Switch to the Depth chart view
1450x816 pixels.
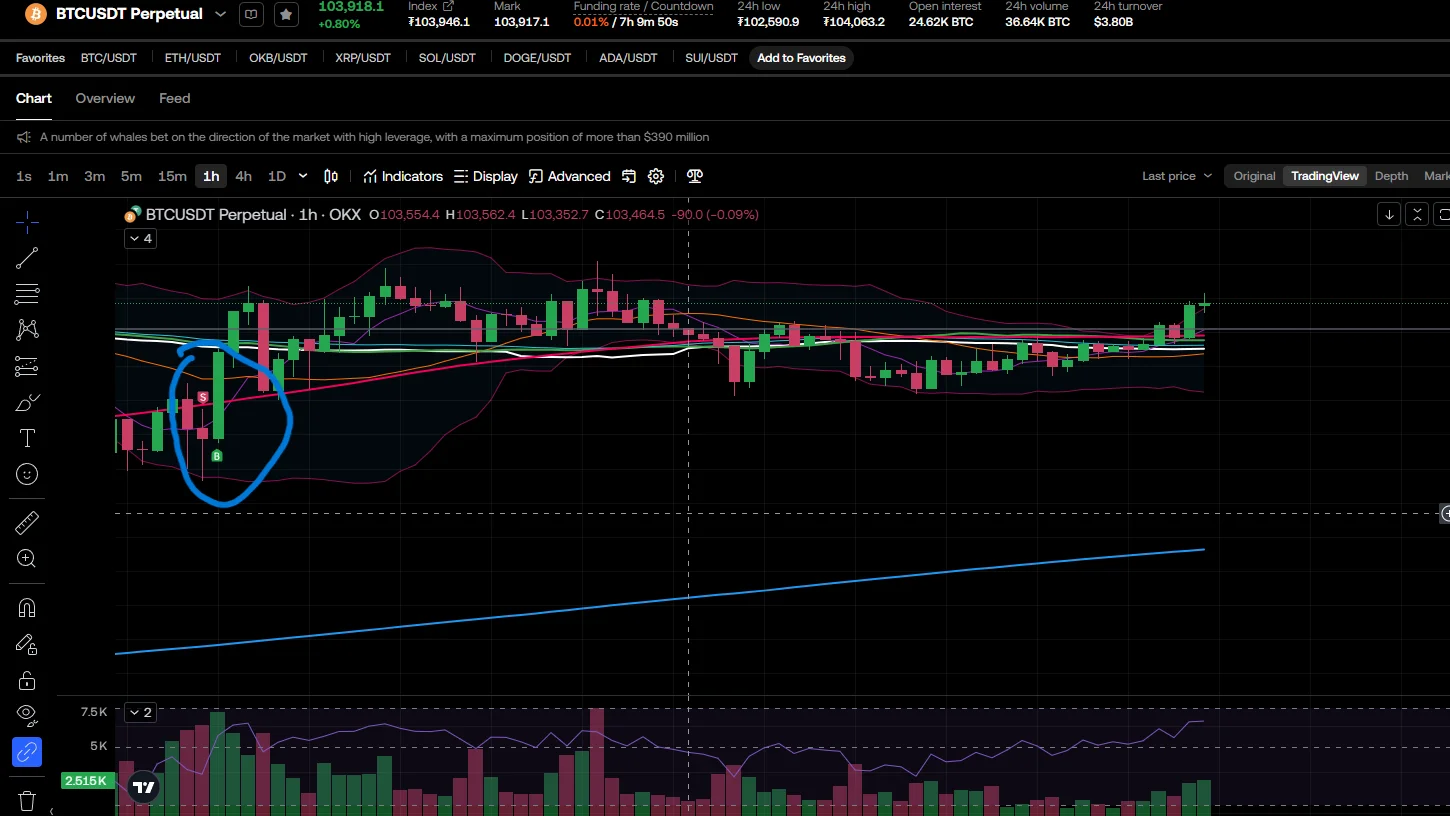(1391, 176)
